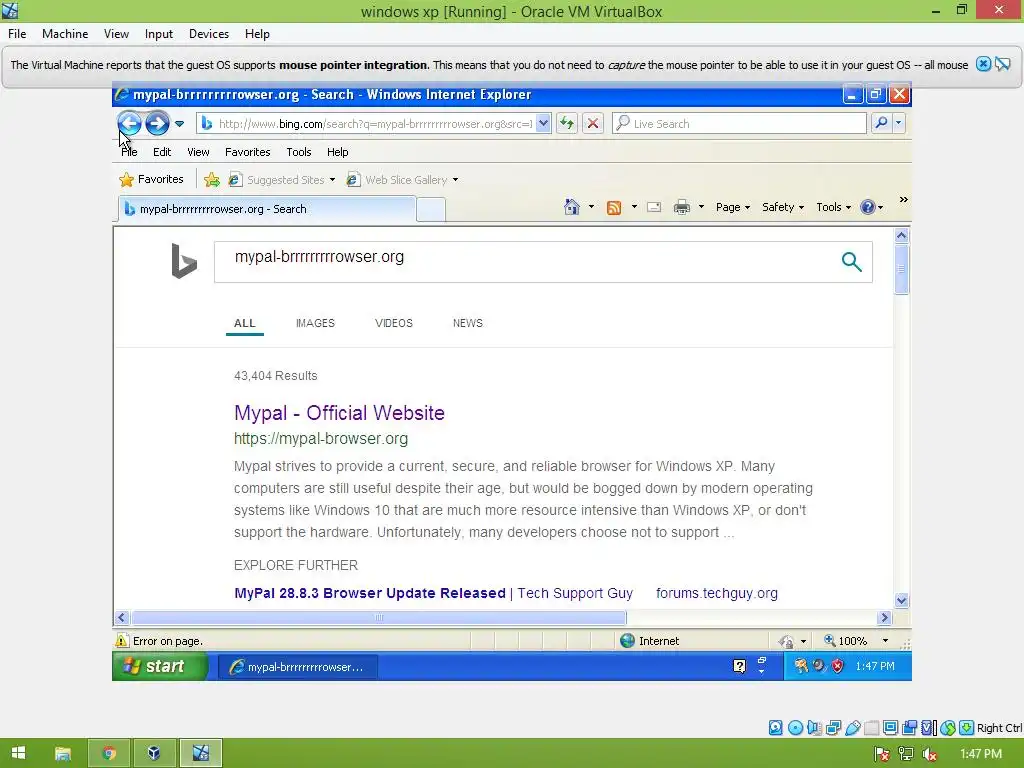
Task: Click the vertical scrollbar up arrow
Action: (901, 236)
